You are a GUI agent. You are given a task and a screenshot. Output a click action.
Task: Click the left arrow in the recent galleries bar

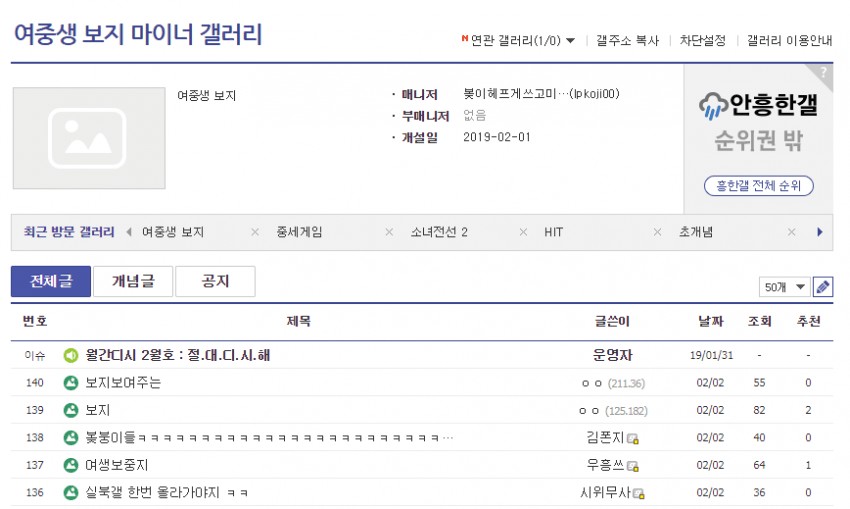[128, 232]
